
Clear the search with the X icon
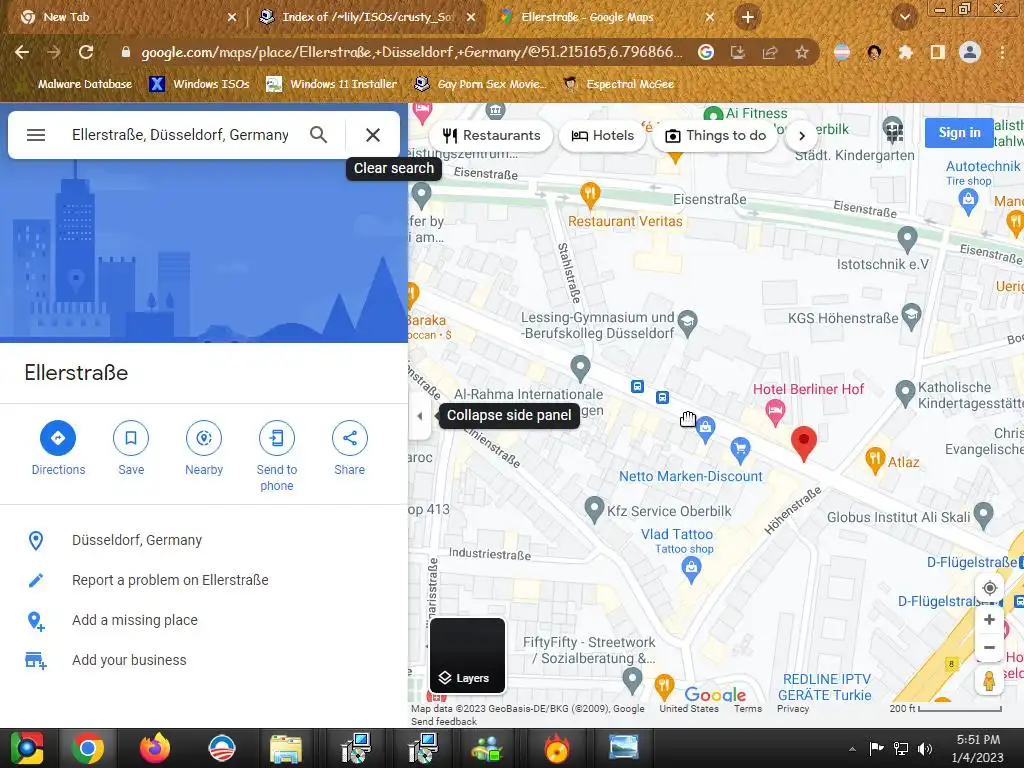pyautogui.click(x=373, y=135)
